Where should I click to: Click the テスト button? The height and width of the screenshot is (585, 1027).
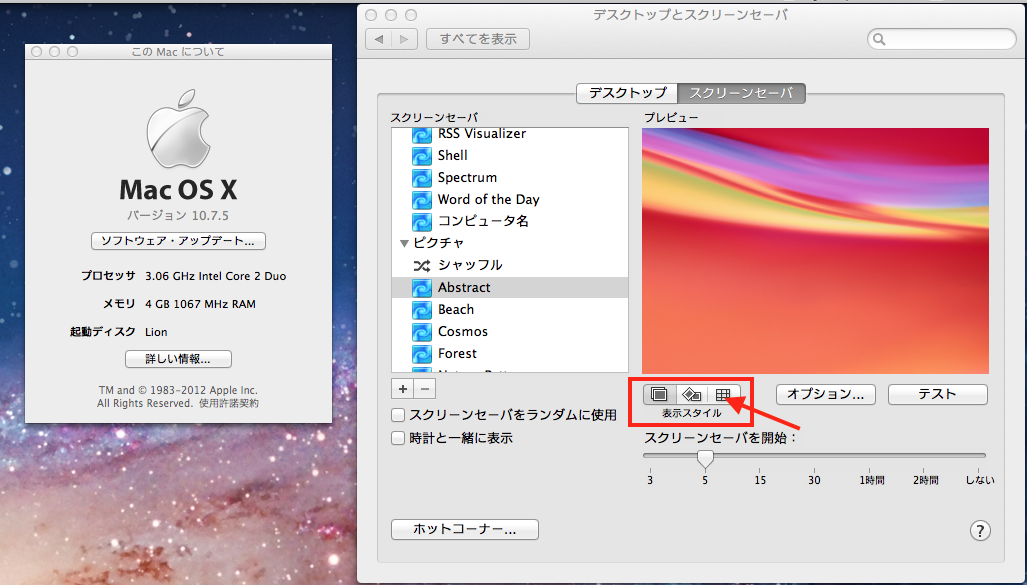[937, 394]
